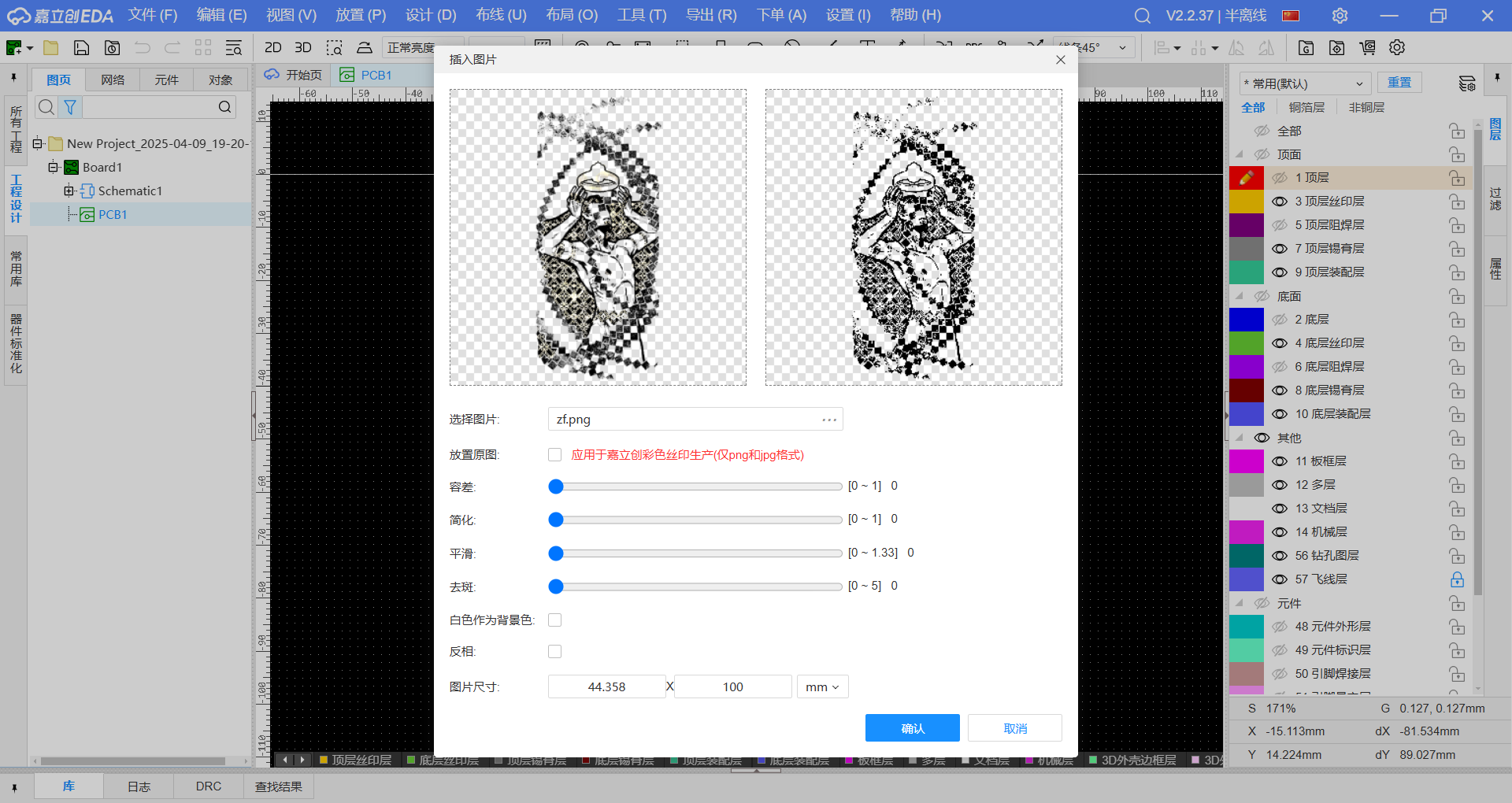Open the 日志 tab at bottom

click(x=139, y=786)
